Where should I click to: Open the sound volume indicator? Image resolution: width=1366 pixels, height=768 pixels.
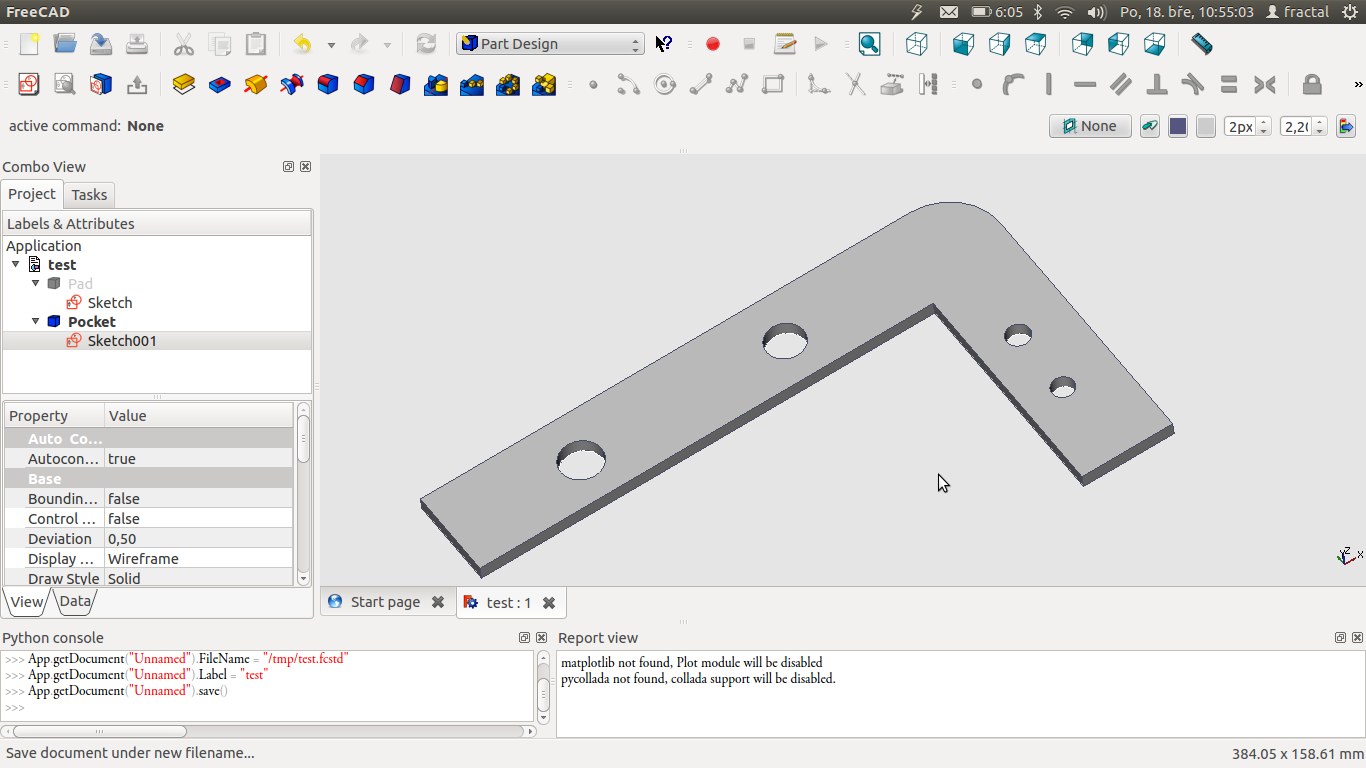click(x=1096, y=12)
